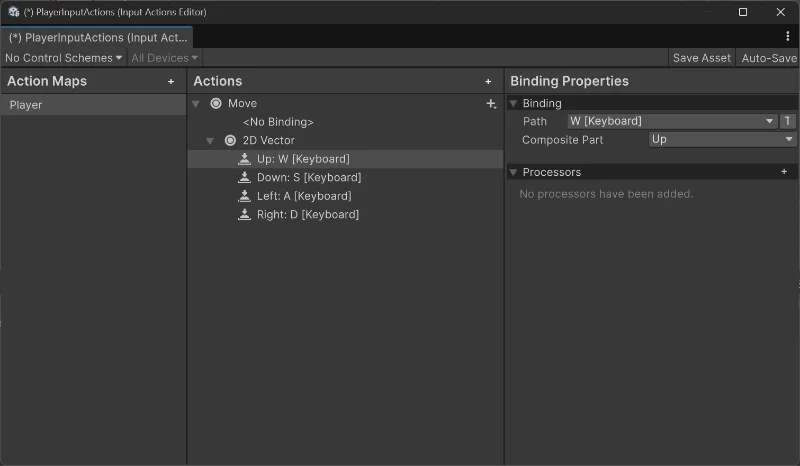
Task: Add a new action in Actions panel
Action: tap(488, 82)
